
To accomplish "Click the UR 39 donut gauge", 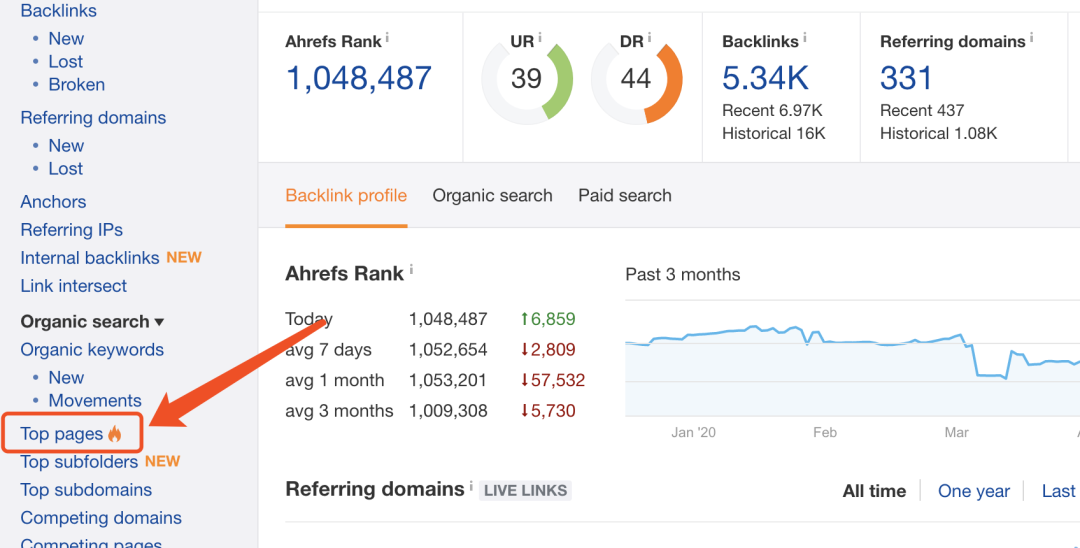I will click(526, 79).
